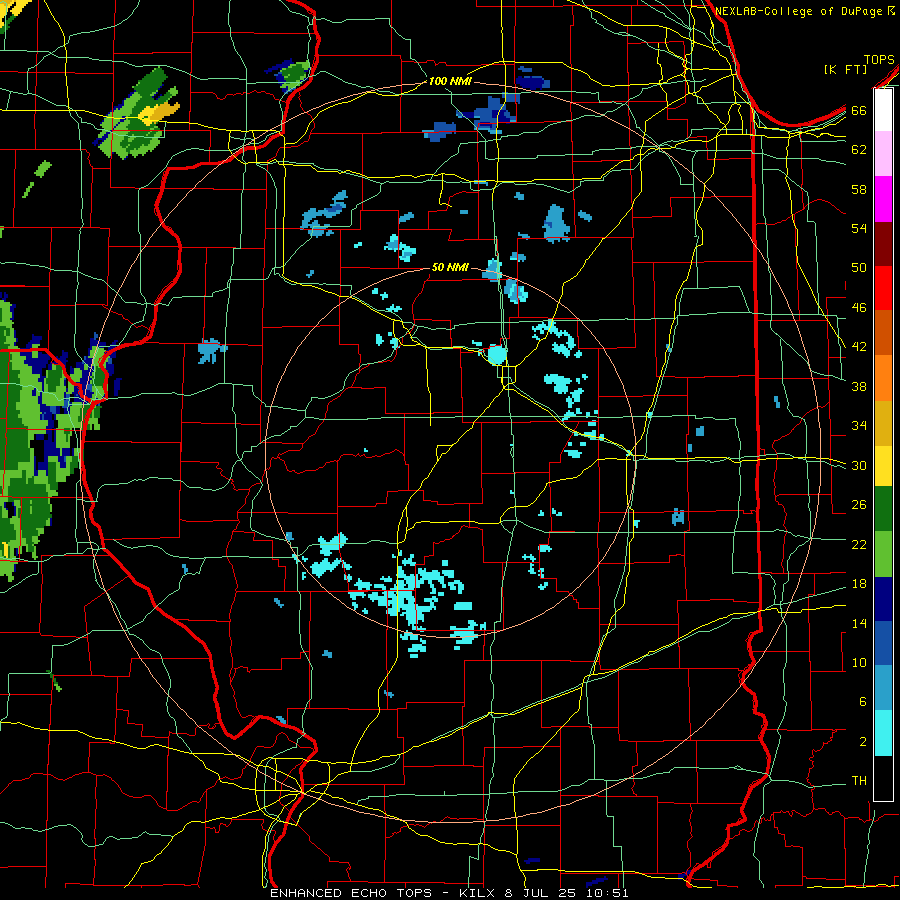Click the 54 legend value
The width and height of the screenshot is (900, 900).
(859, 228)
